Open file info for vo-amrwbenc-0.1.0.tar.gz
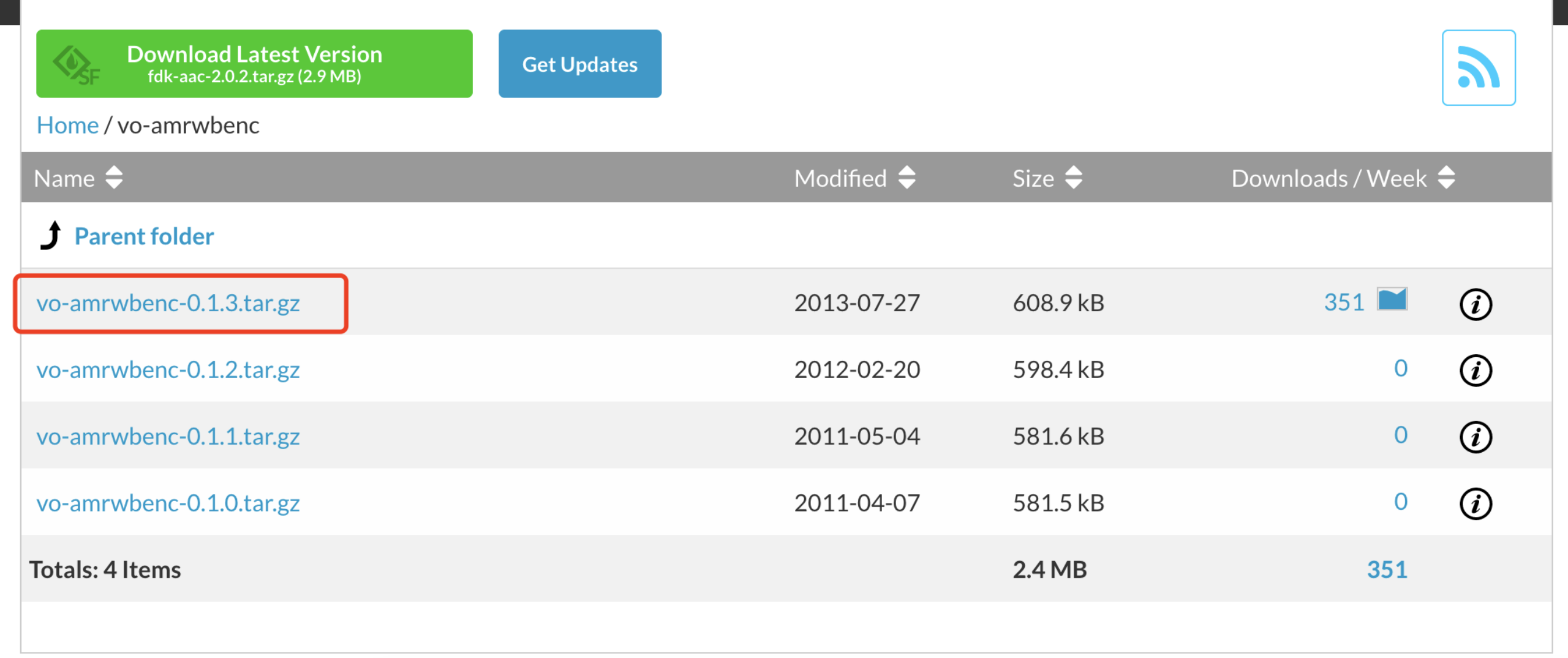1568x658 pixels. (1476, 504)
